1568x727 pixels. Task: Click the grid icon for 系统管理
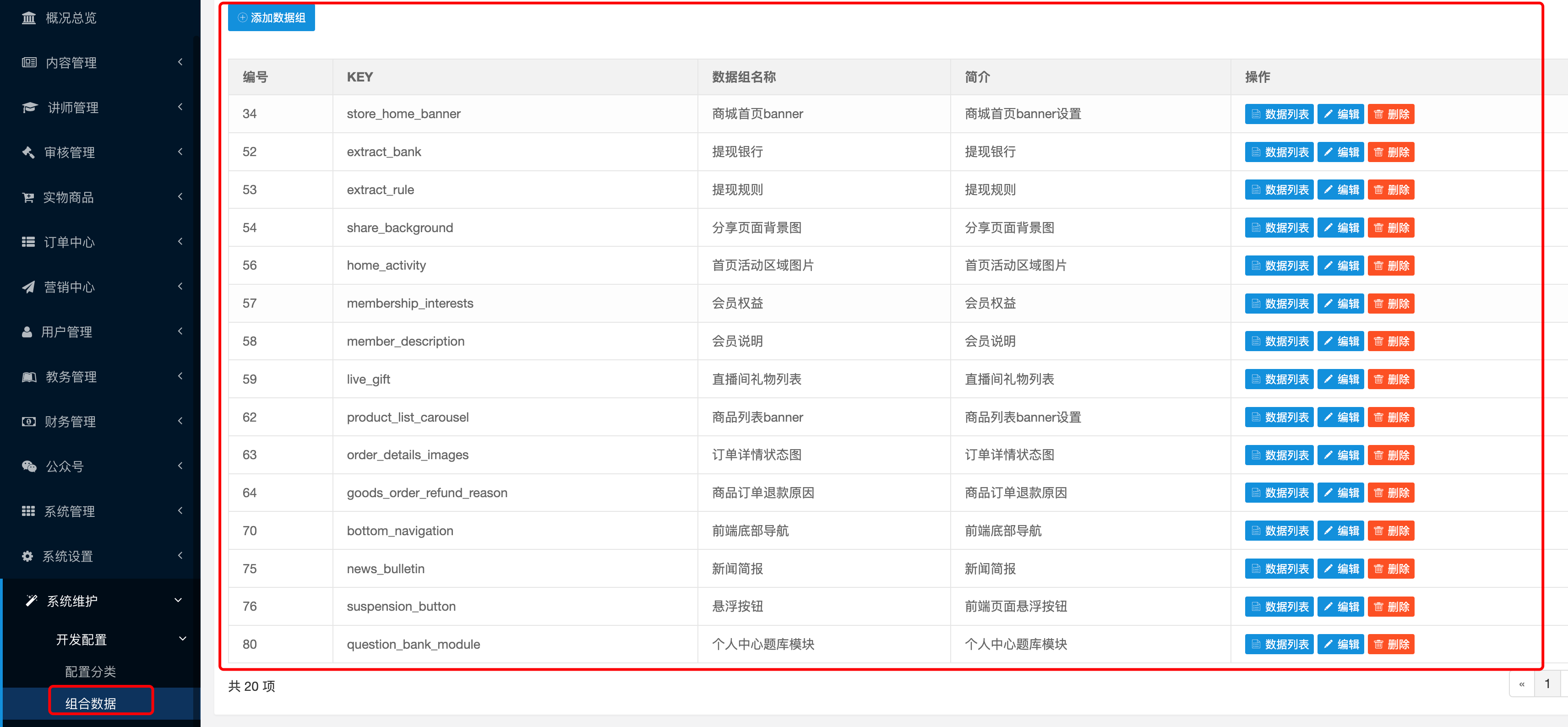pyautogui.click(x=28, y=512)
